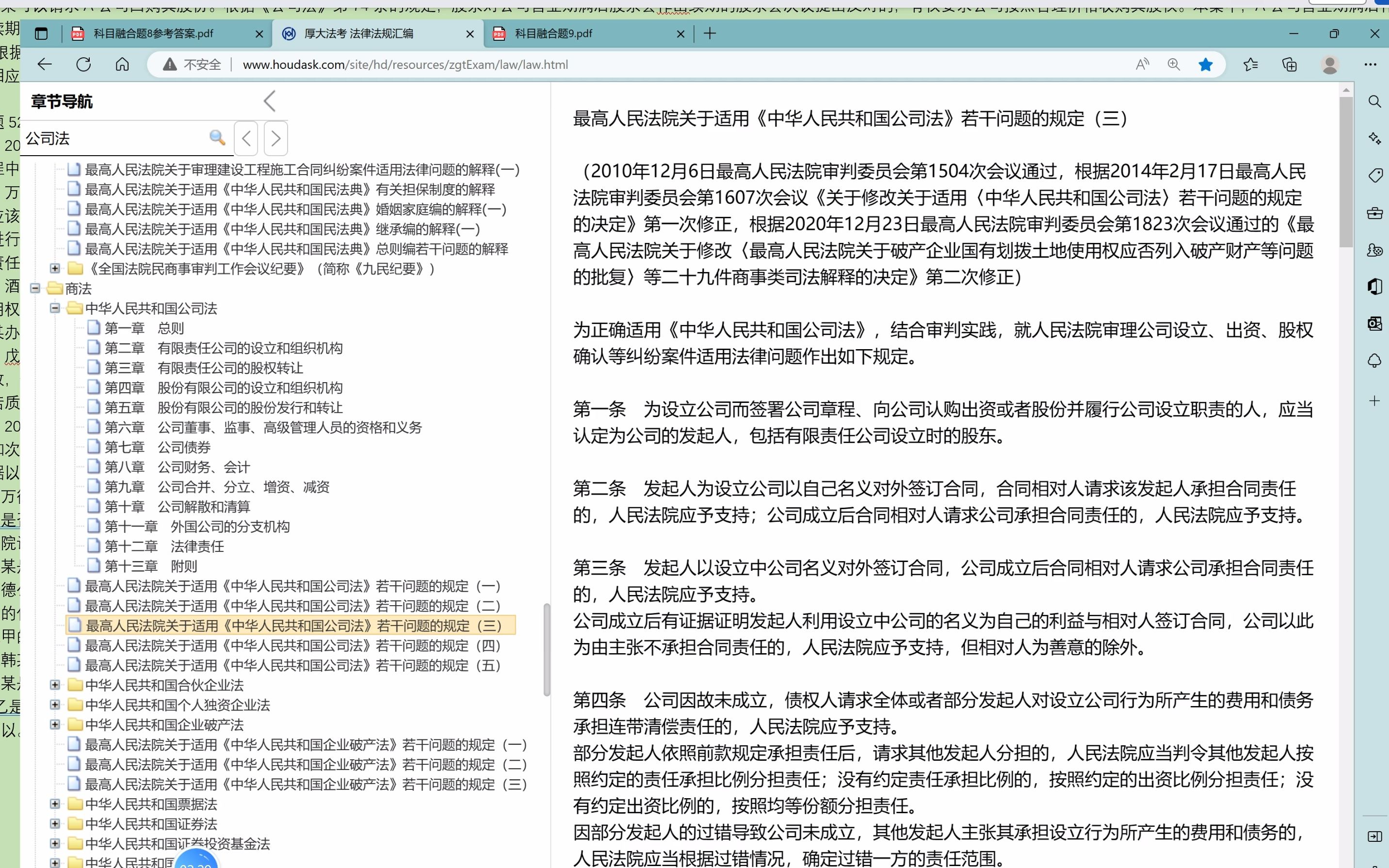The height and width of the screenshot is (868, 1389).
Task: Click sidebar Search icon
Action: coord(1374,102)
